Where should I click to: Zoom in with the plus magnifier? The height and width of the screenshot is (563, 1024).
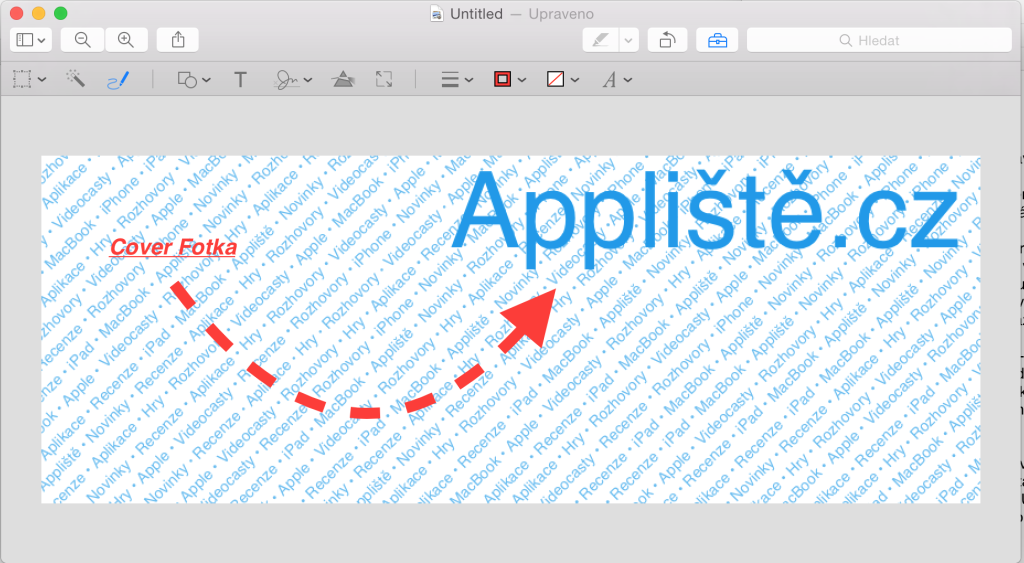pyautogui.click(x=126, y=40)
